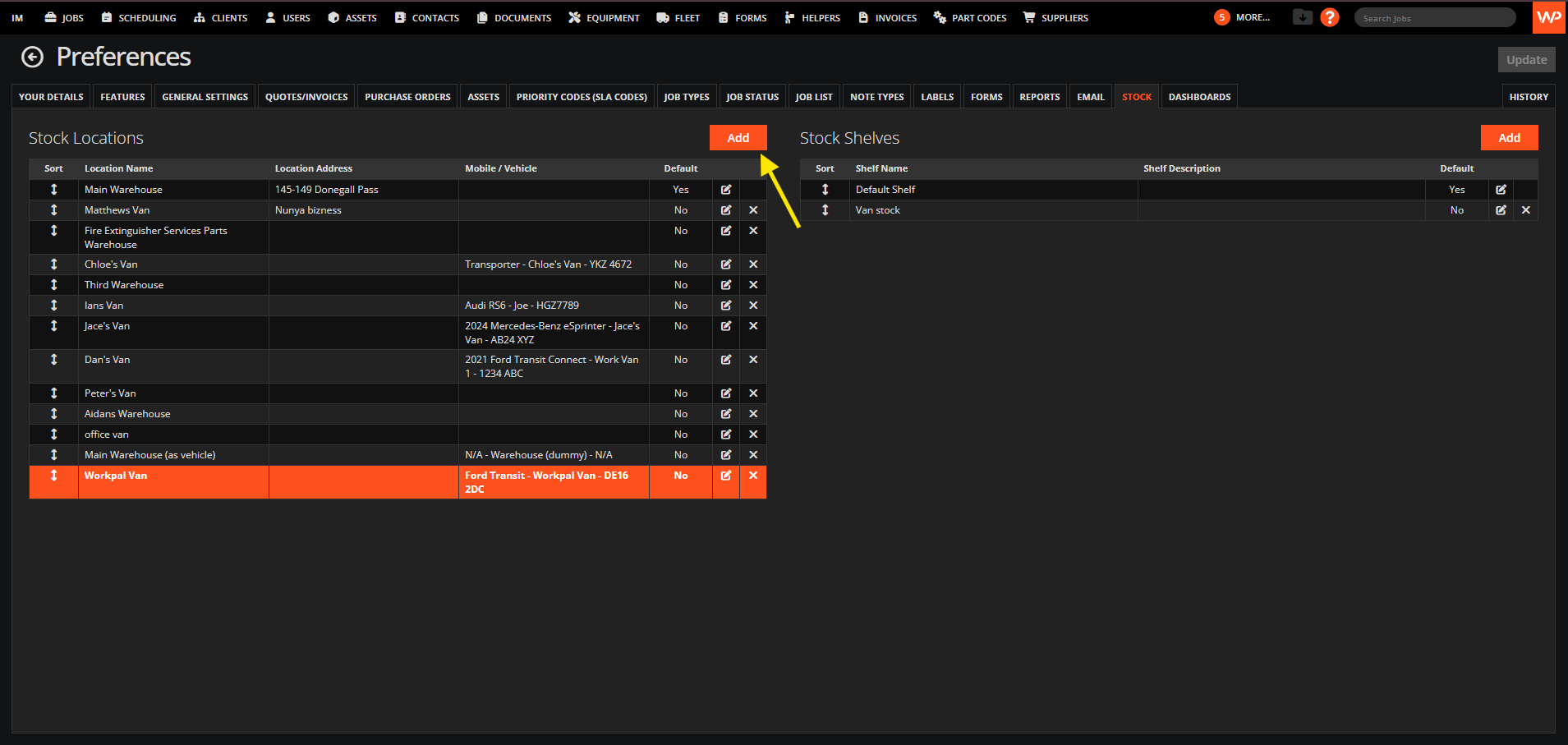
Task: Click the Workpal logo icon
Action: 1549,17
